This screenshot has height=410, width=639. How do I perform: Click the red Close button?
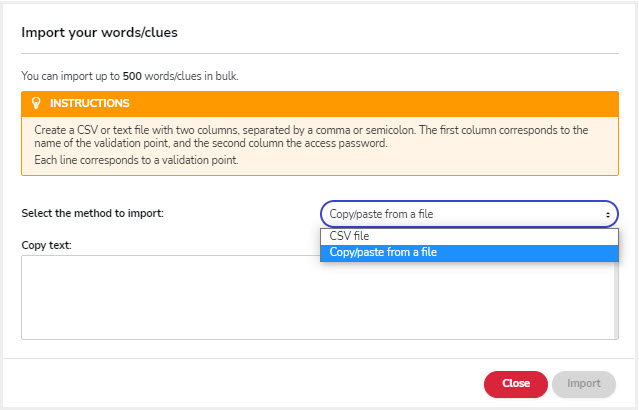click(x=516, y=384)
